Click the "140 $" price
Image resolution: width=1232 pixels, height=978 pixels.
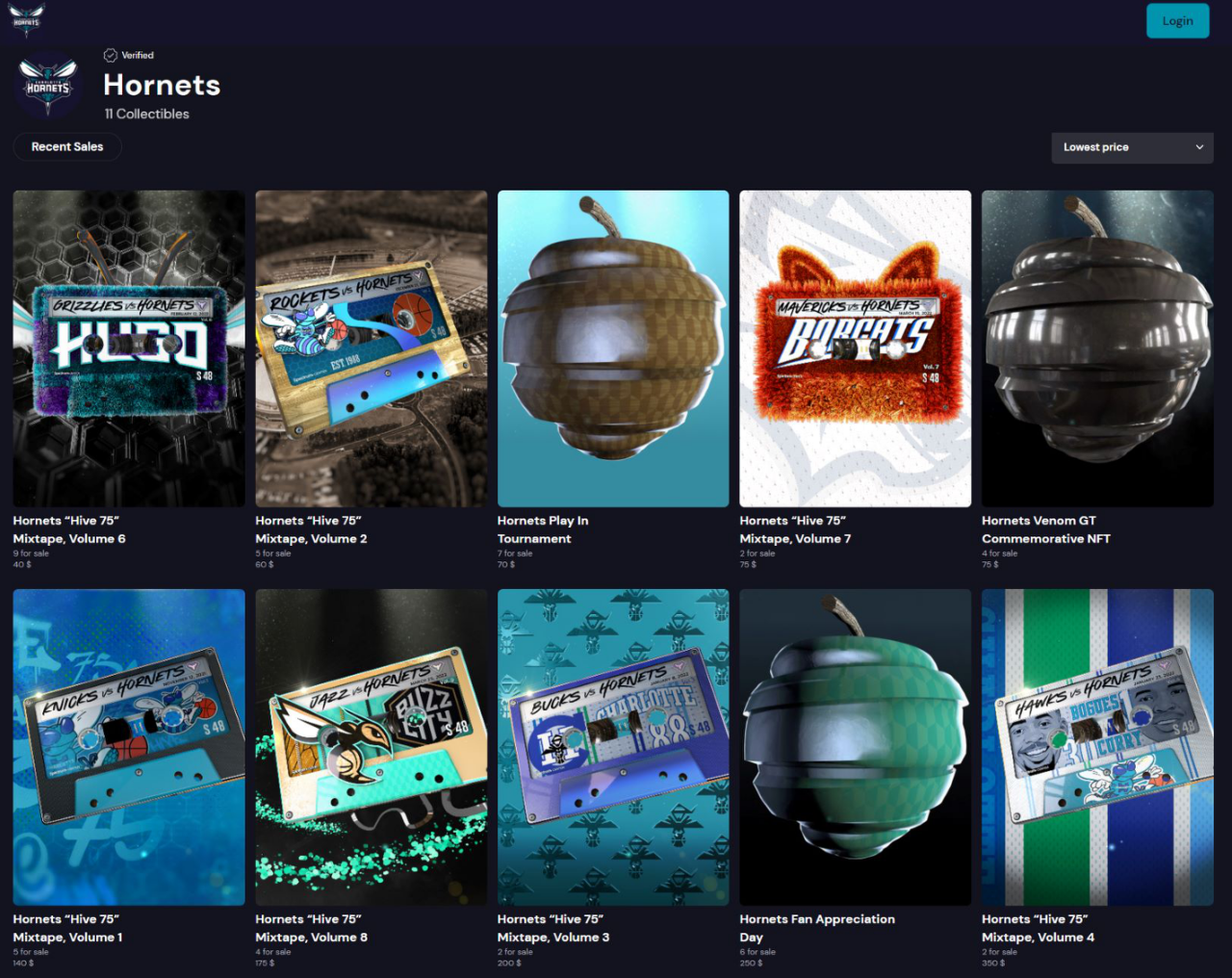23,963
